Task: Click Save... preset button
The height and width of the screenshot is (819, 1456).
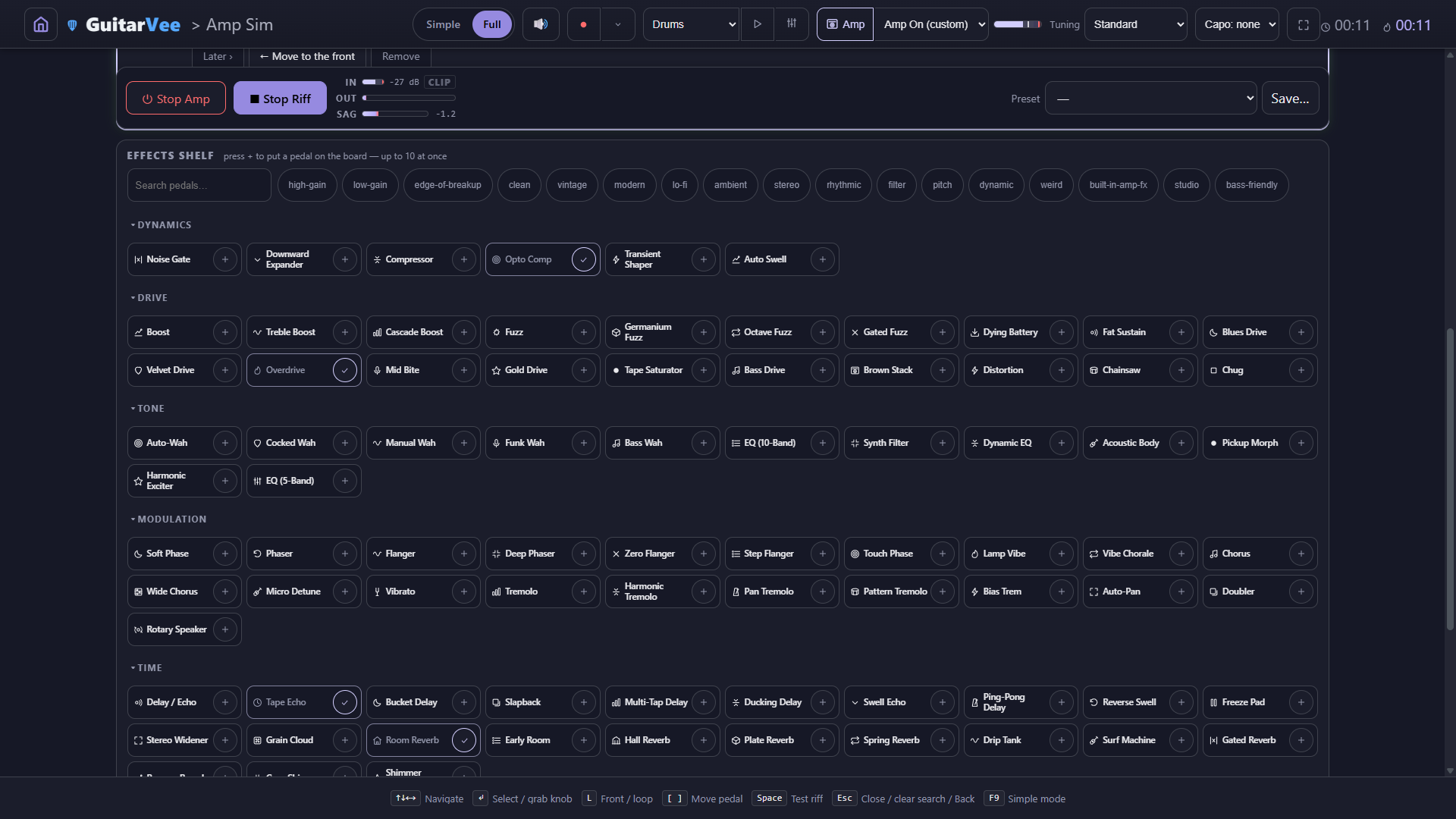Action: (1290, 99)
